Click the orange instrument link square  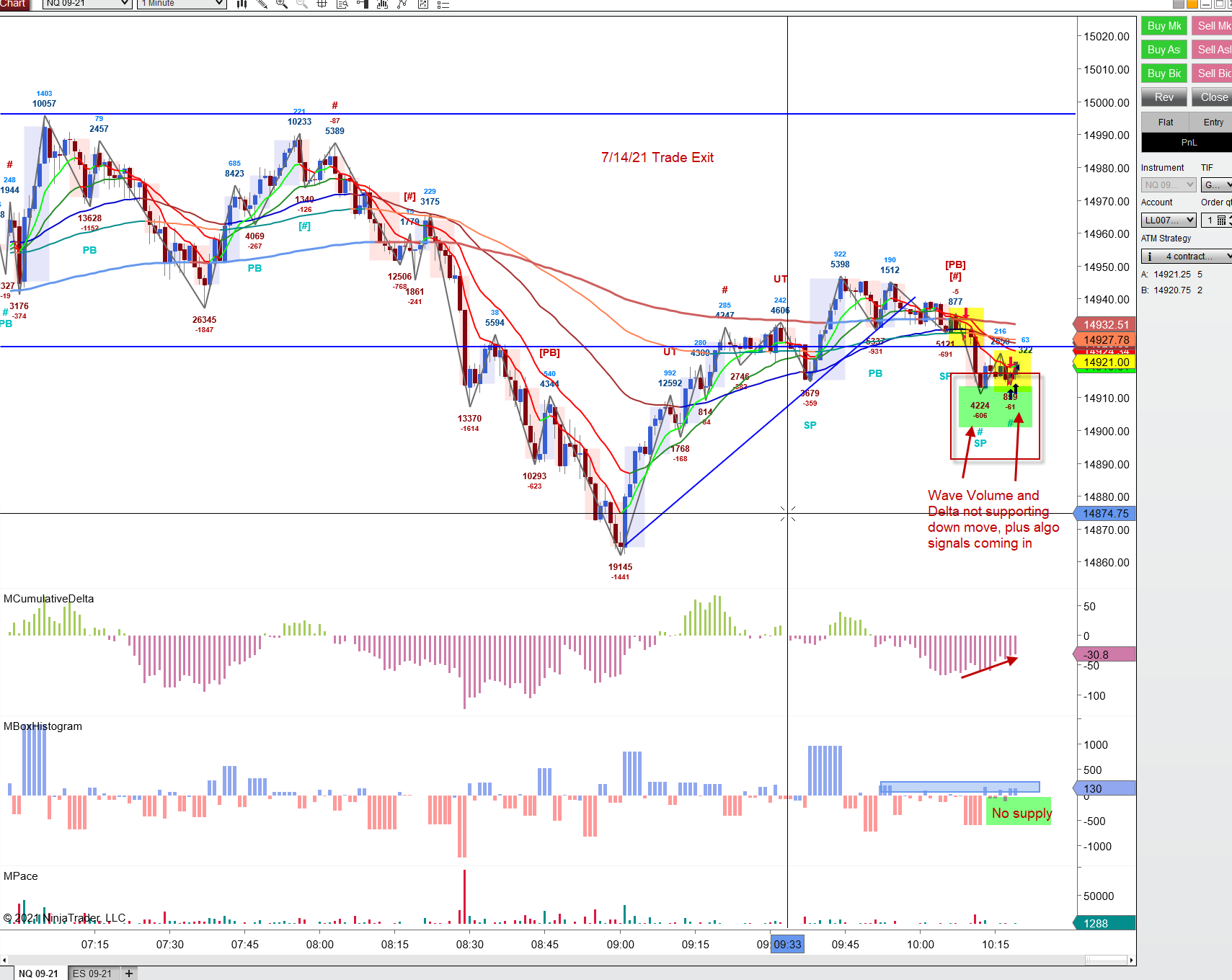(x=1192, y=4)
